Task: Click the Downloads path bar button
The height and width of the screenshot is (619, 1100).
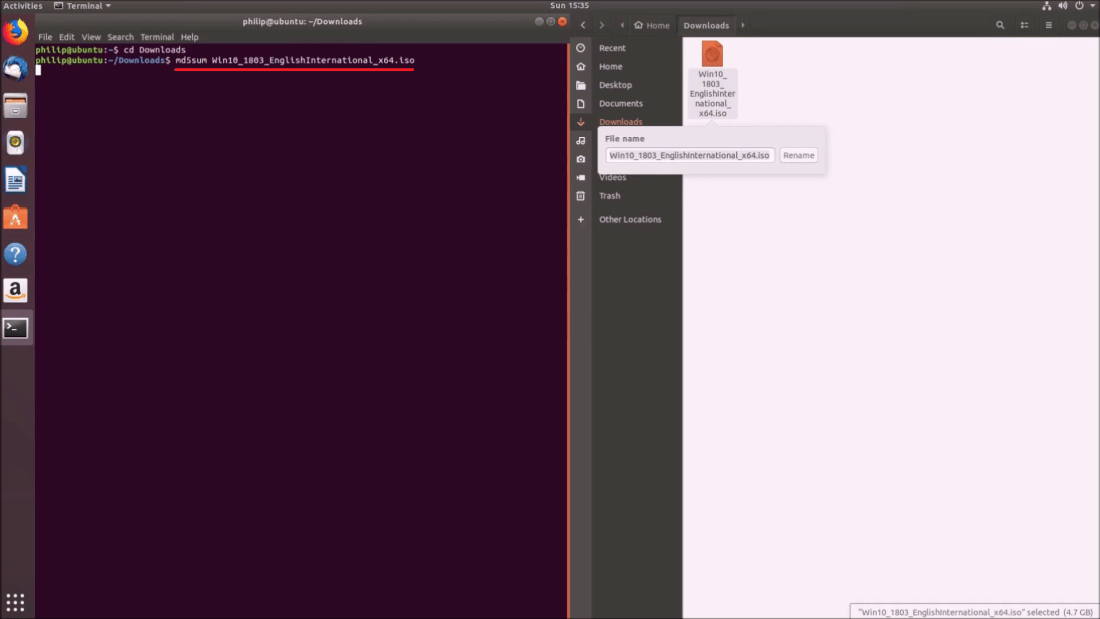Action: click(706, 25)
